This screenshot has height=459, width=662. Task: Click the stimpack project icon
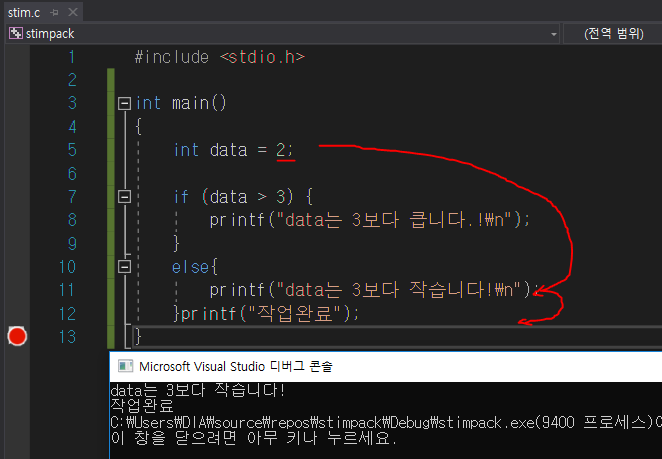pos(16,33)
